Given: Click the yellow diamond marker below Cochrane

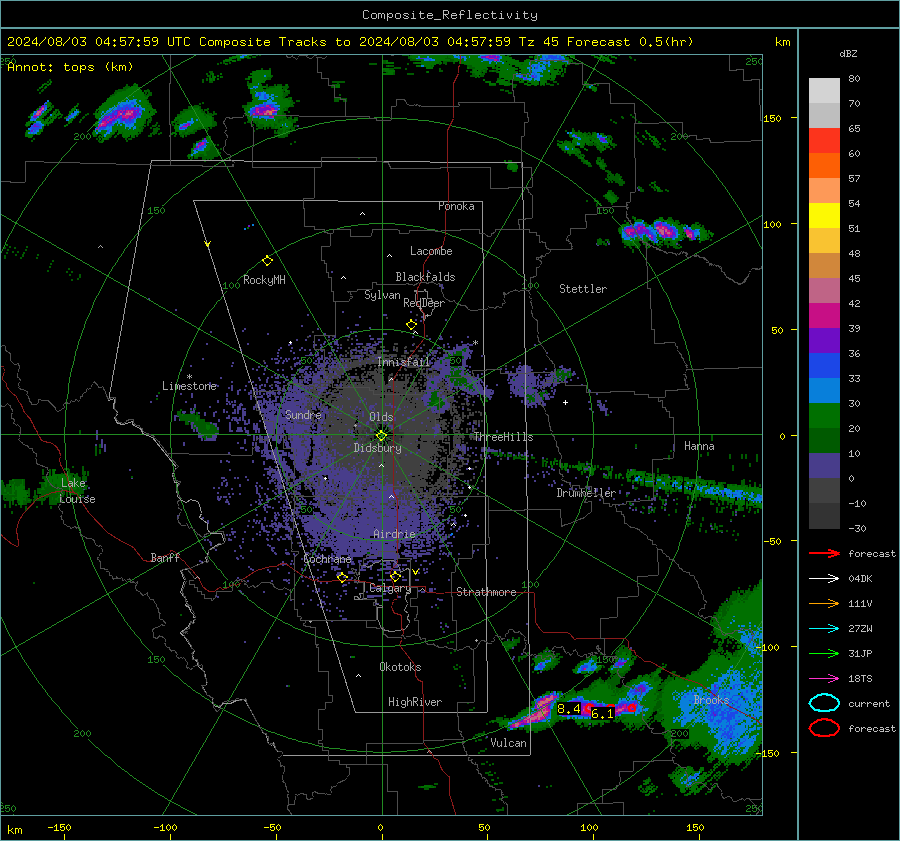Looking at the screenshot, I should tap(342, 577).
